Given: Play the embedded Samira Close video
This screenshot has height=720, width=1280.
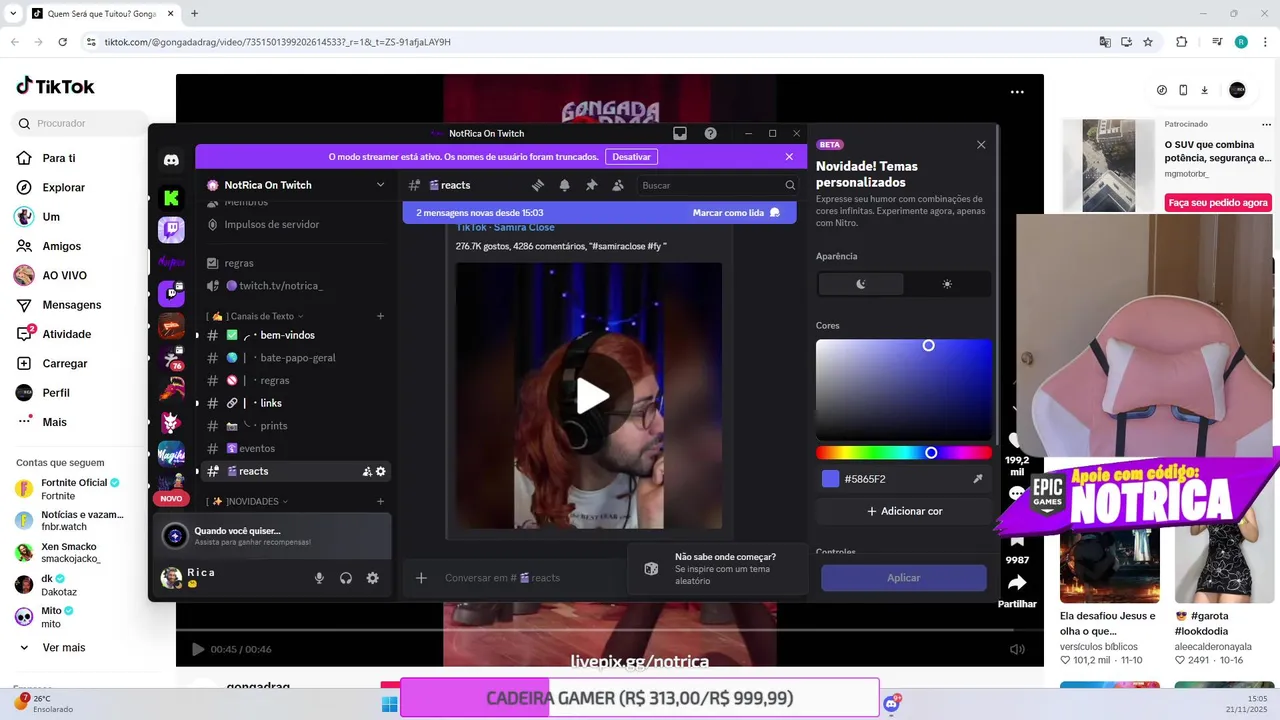Looking at the screenshot, I should [x=592, y=396].
